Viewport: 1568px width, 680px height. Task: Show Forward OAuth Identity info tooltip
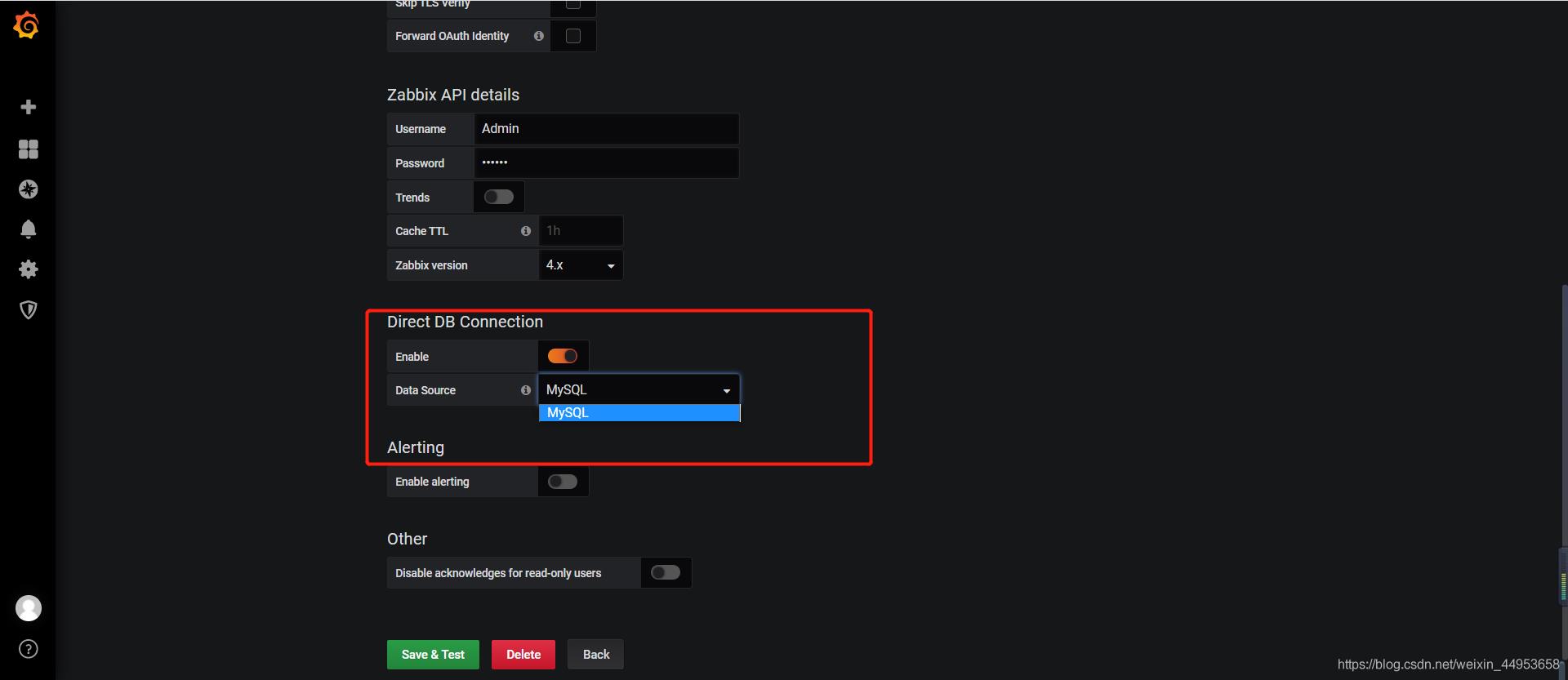[x=538, y=36]
